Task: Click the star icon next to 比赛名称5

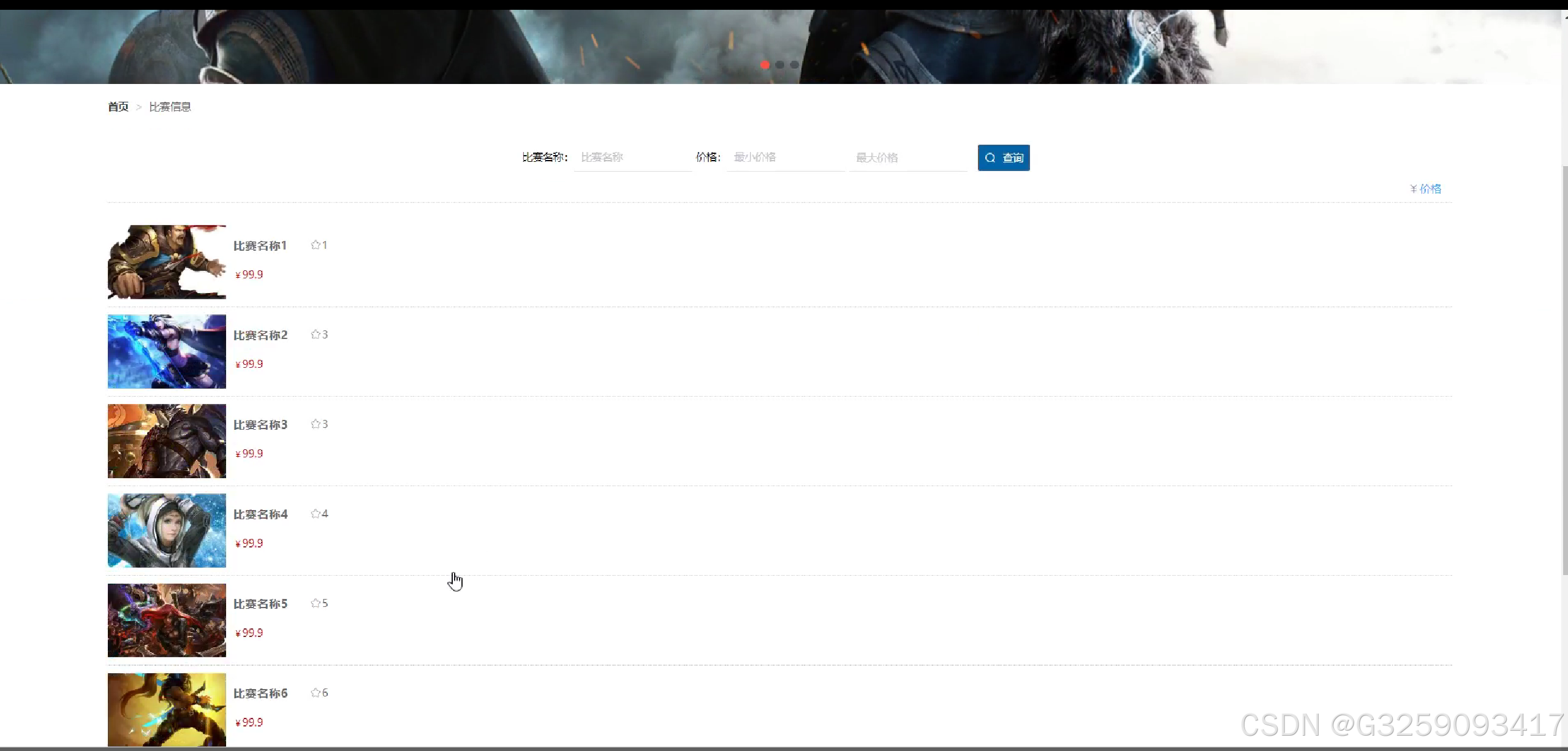Action: coord(315,603)
